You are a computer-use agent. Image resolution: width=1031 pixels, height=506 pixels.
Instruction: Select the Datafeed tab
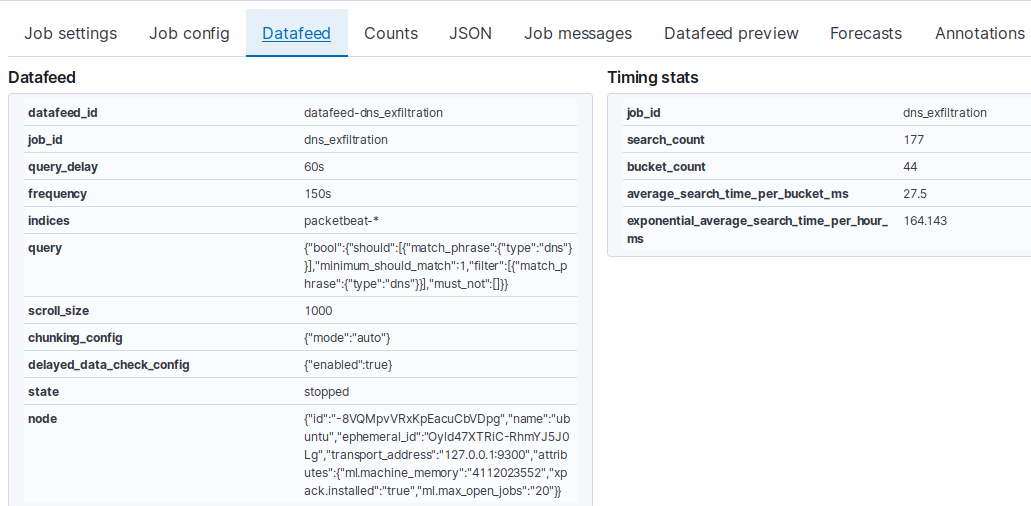click(x=296, y=33)
